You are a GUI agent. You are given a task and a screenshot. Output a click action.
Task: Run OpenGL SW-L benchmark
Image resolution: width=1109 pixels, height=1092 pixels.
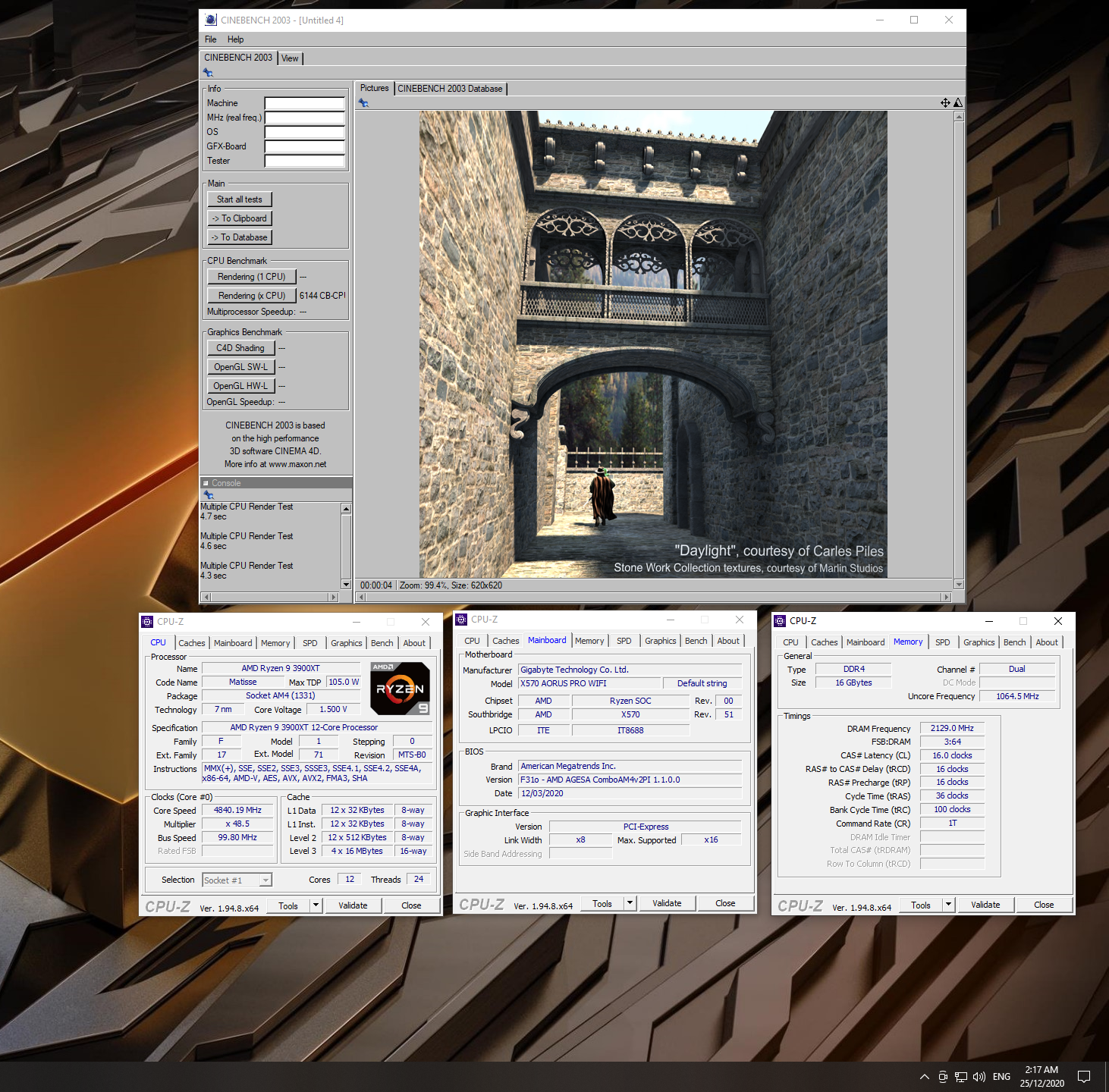point(240,367)
